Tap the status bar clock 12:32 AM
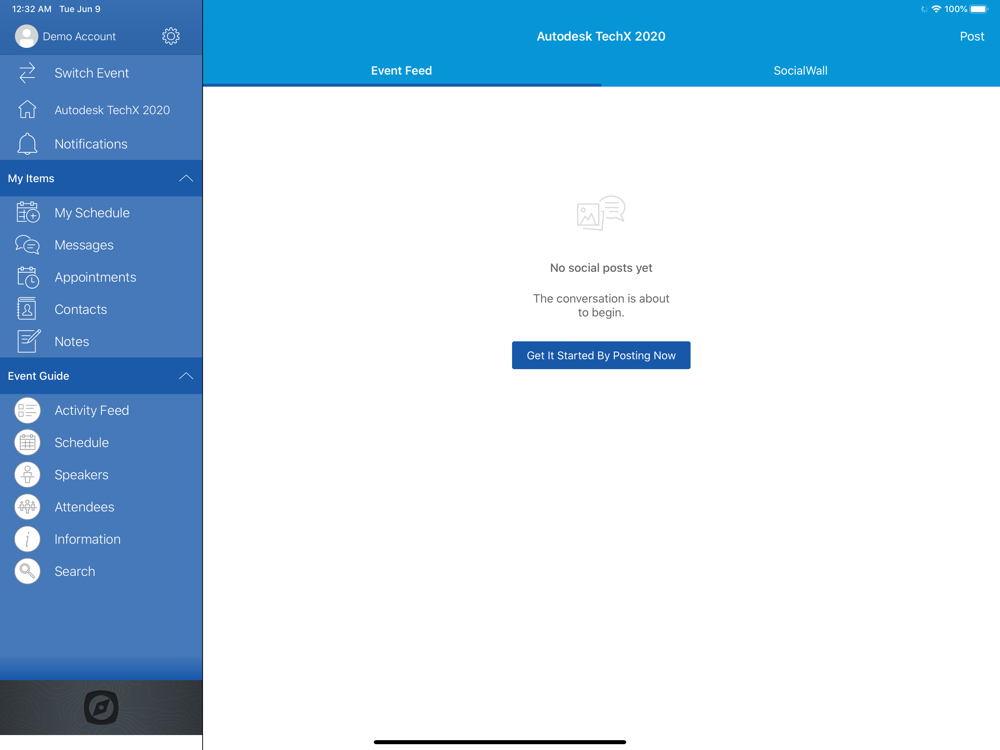Viewport: 1000px width, 750px height. click(31, 9)
